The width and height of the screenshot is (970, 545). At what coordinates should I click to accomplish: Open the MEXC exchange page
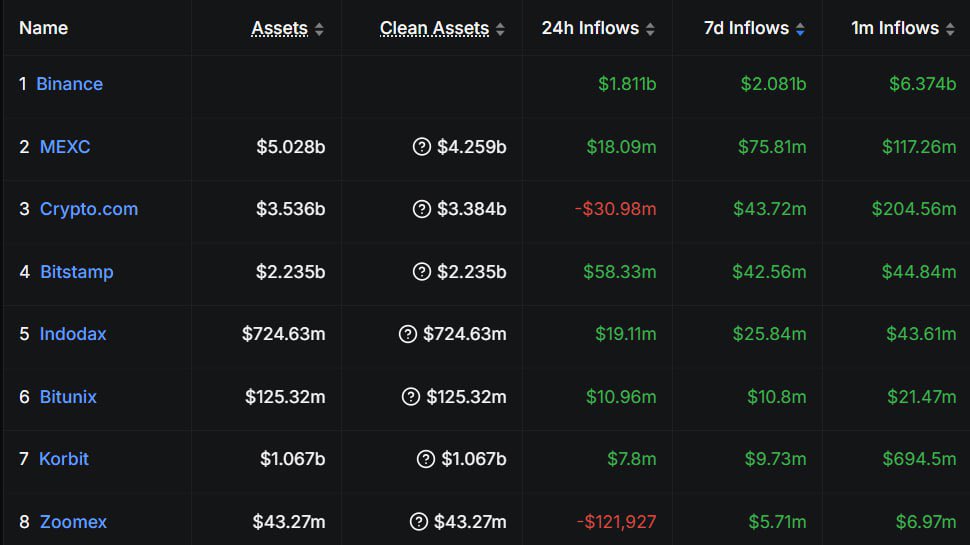[x=65, y=147]
